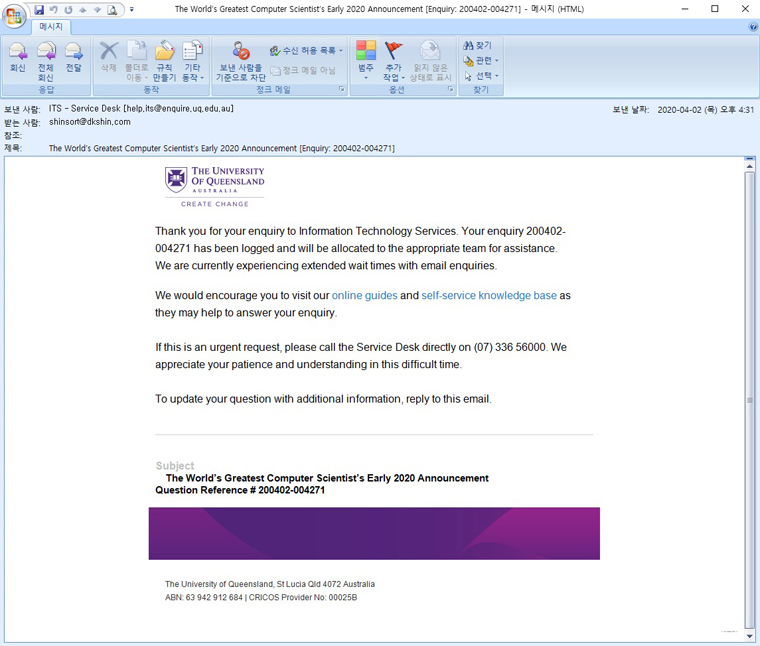This screenshot has height=646, width=760.
Task: Click the University of Queensland logo
Action: click(214, 187)
